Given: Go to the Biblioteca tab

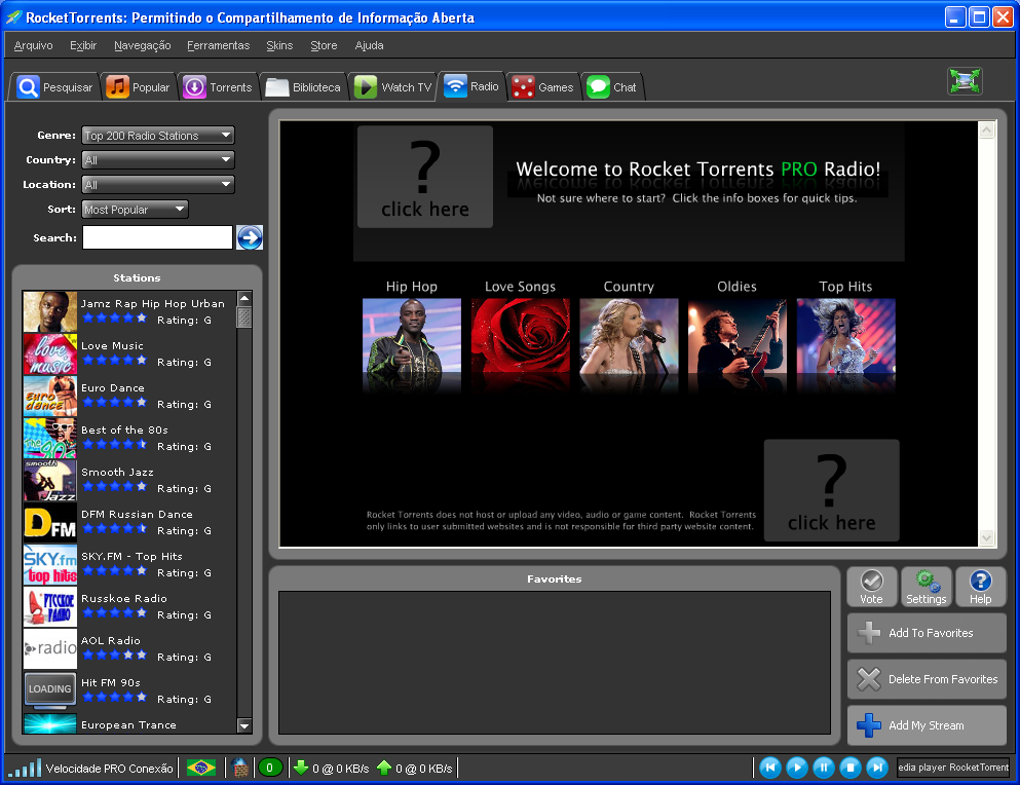Looking at the screenshot, I should pyautogui.click(x=303, y=87).
